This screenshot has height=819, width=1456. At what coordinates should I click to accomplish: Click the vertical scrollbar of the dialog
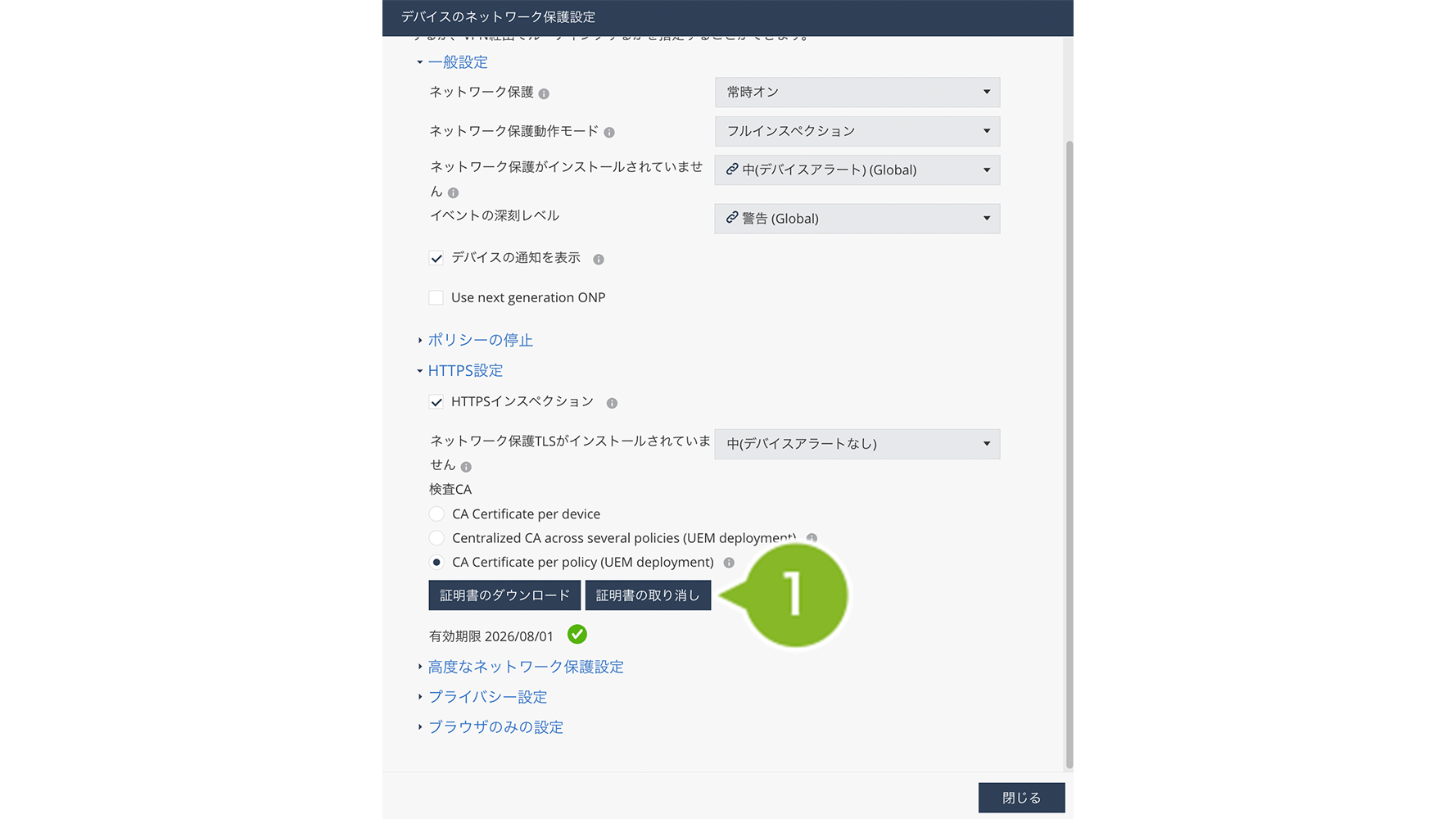pos(1069,450)
